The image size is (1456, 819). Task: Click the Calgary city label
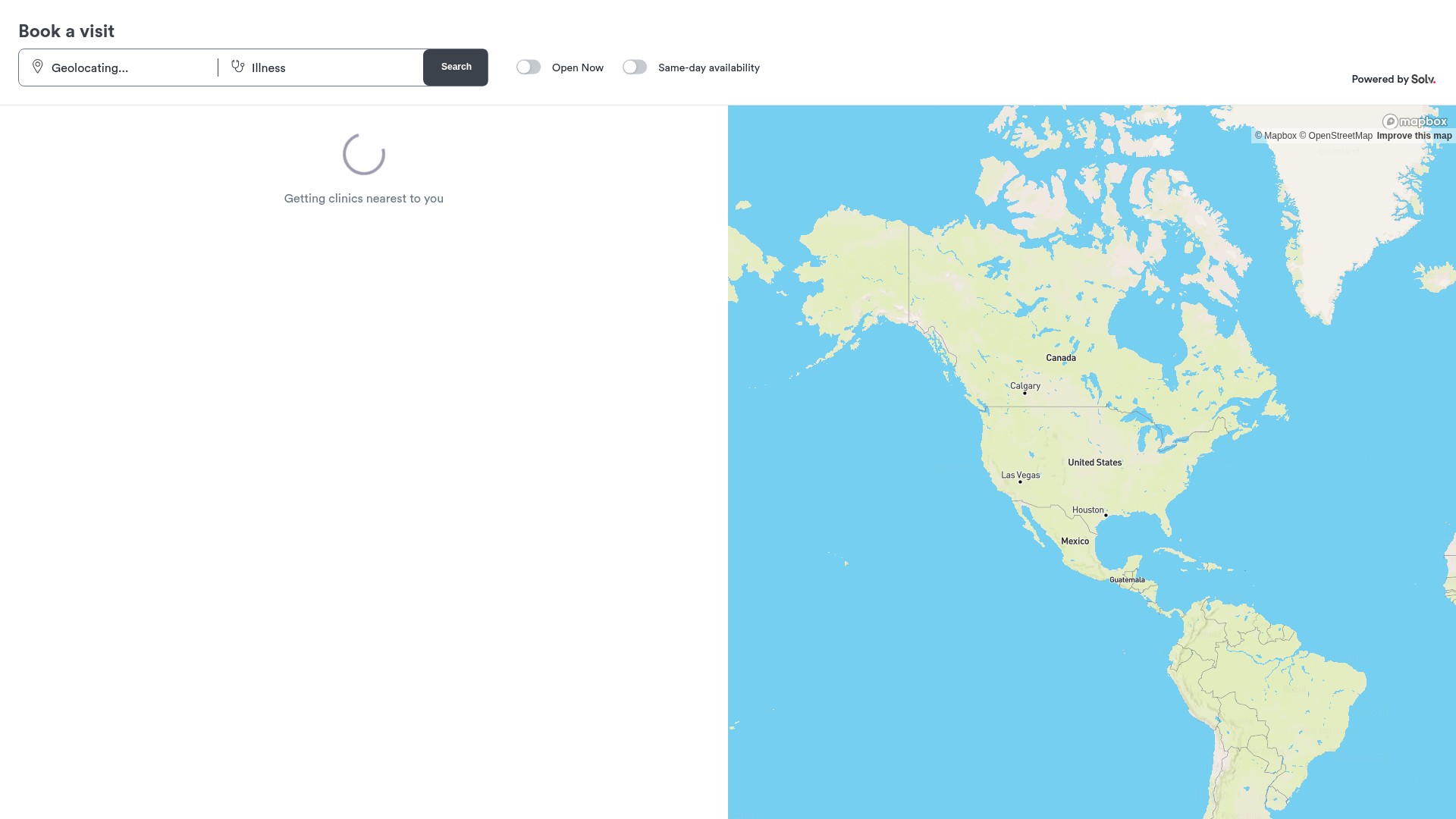click(1025, 386)
